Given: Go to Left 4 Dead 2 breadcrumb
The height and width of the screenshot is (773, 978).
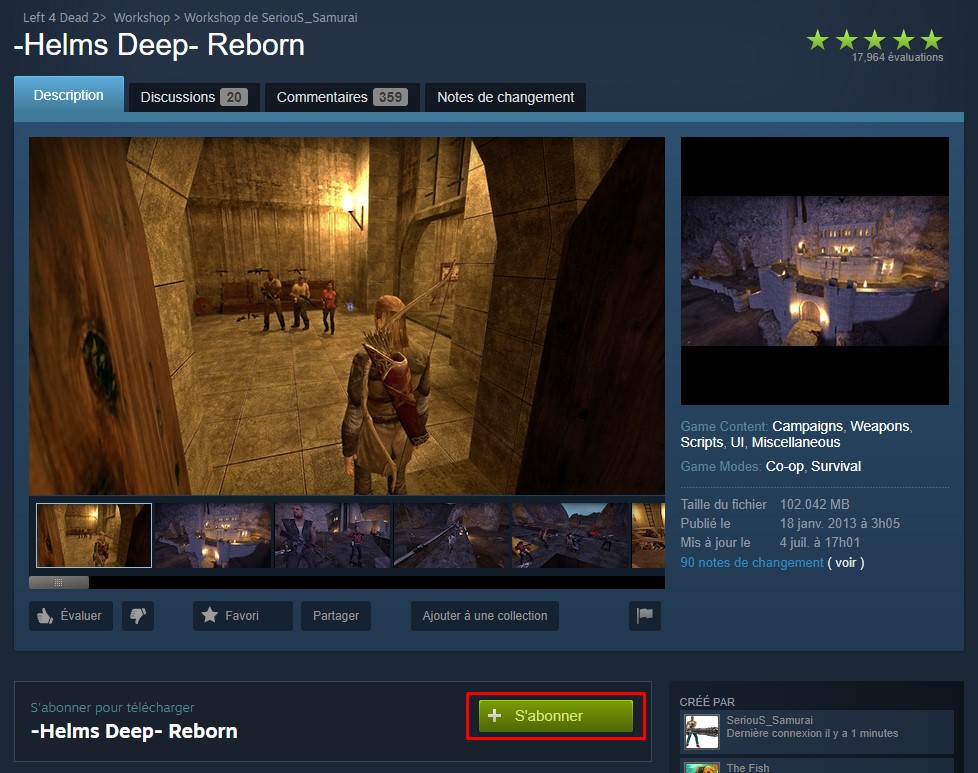Looking at the screenshot, I should point(61,17).
